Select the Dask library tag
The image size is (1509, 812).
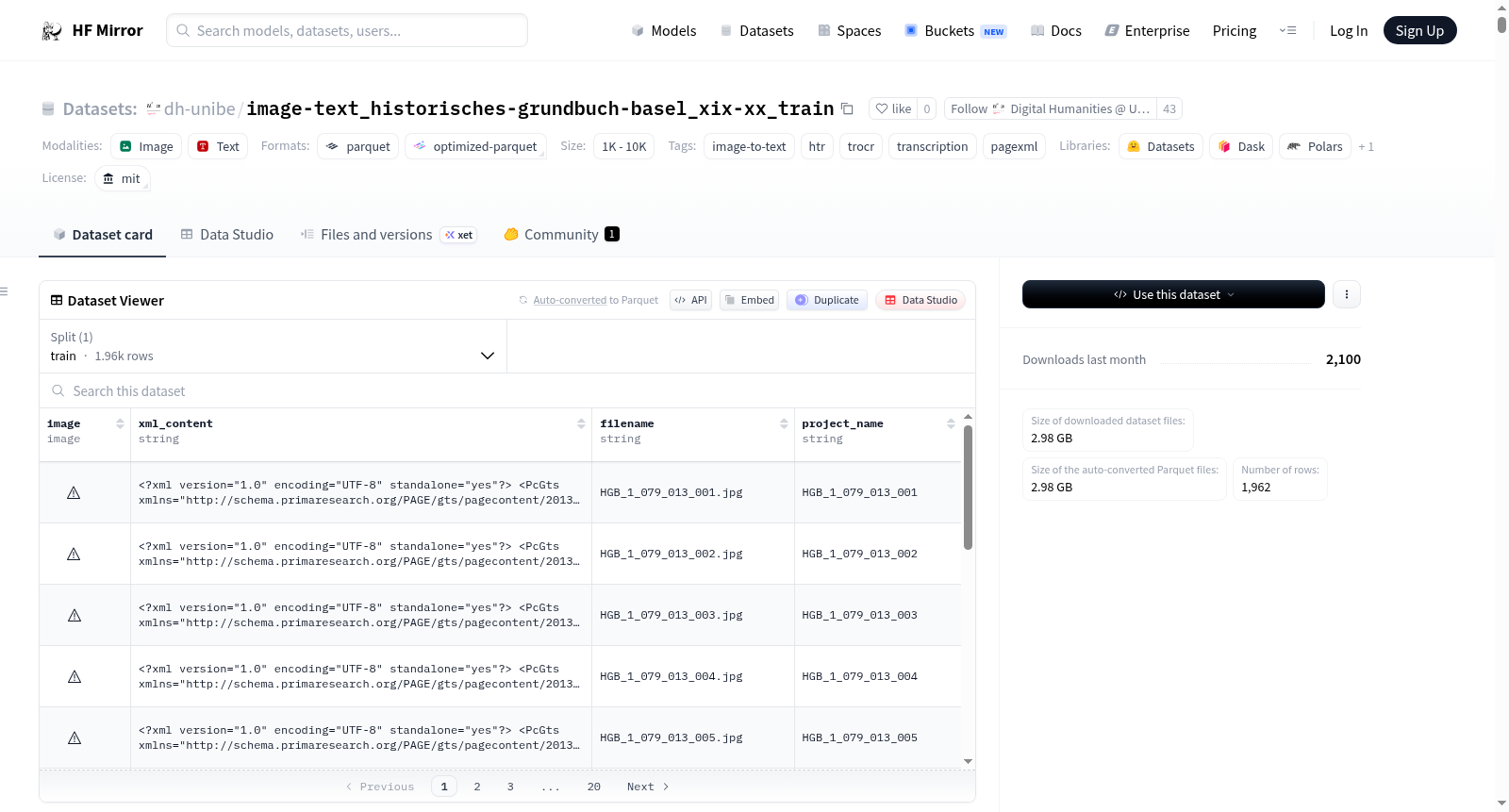1241,146
